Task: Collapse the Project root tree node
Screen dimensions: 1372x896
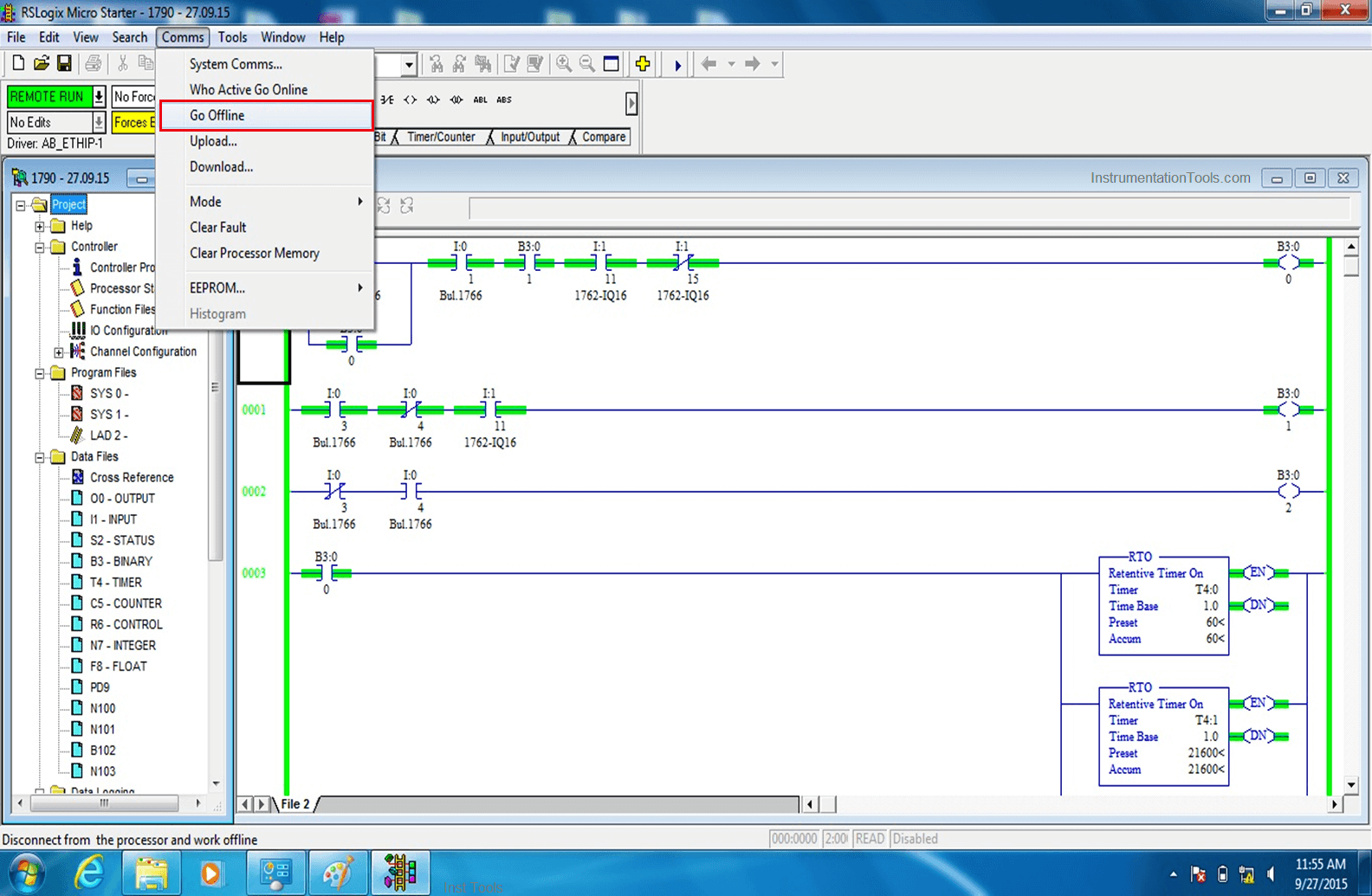Action: [x=20, y=205]
